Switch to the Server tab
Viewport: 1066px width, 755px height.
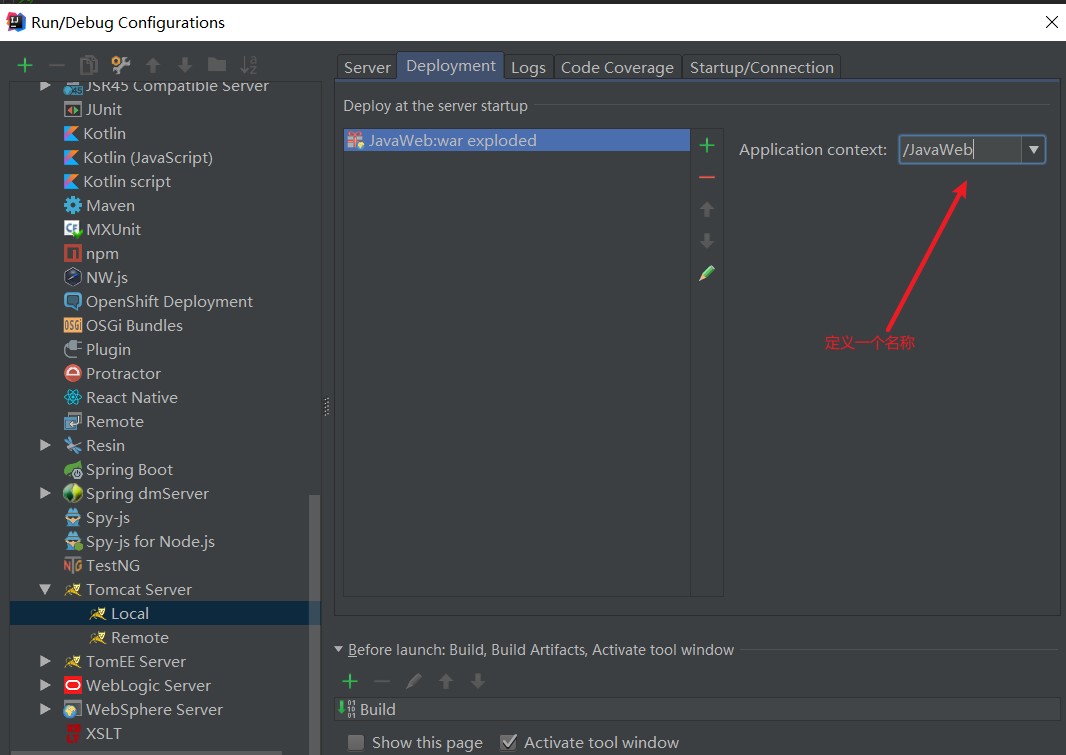pos(367,67)
